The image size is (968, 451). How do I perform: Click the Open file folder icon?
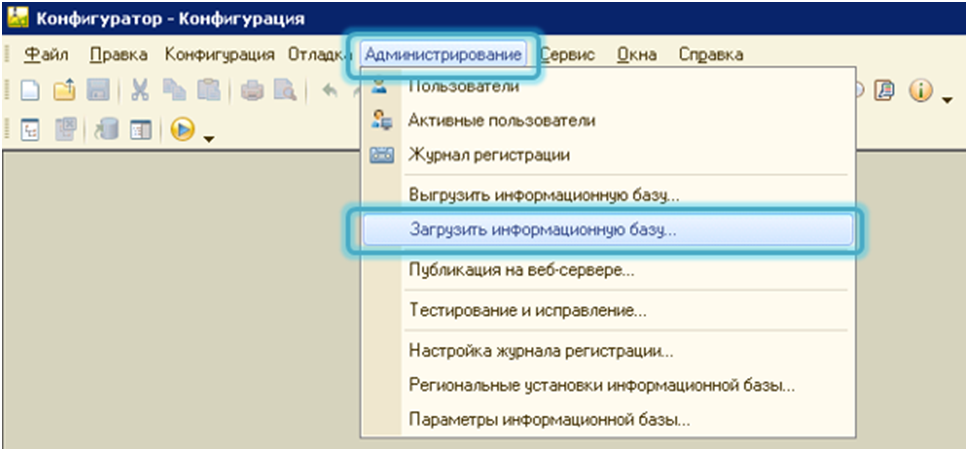[64, 91]
